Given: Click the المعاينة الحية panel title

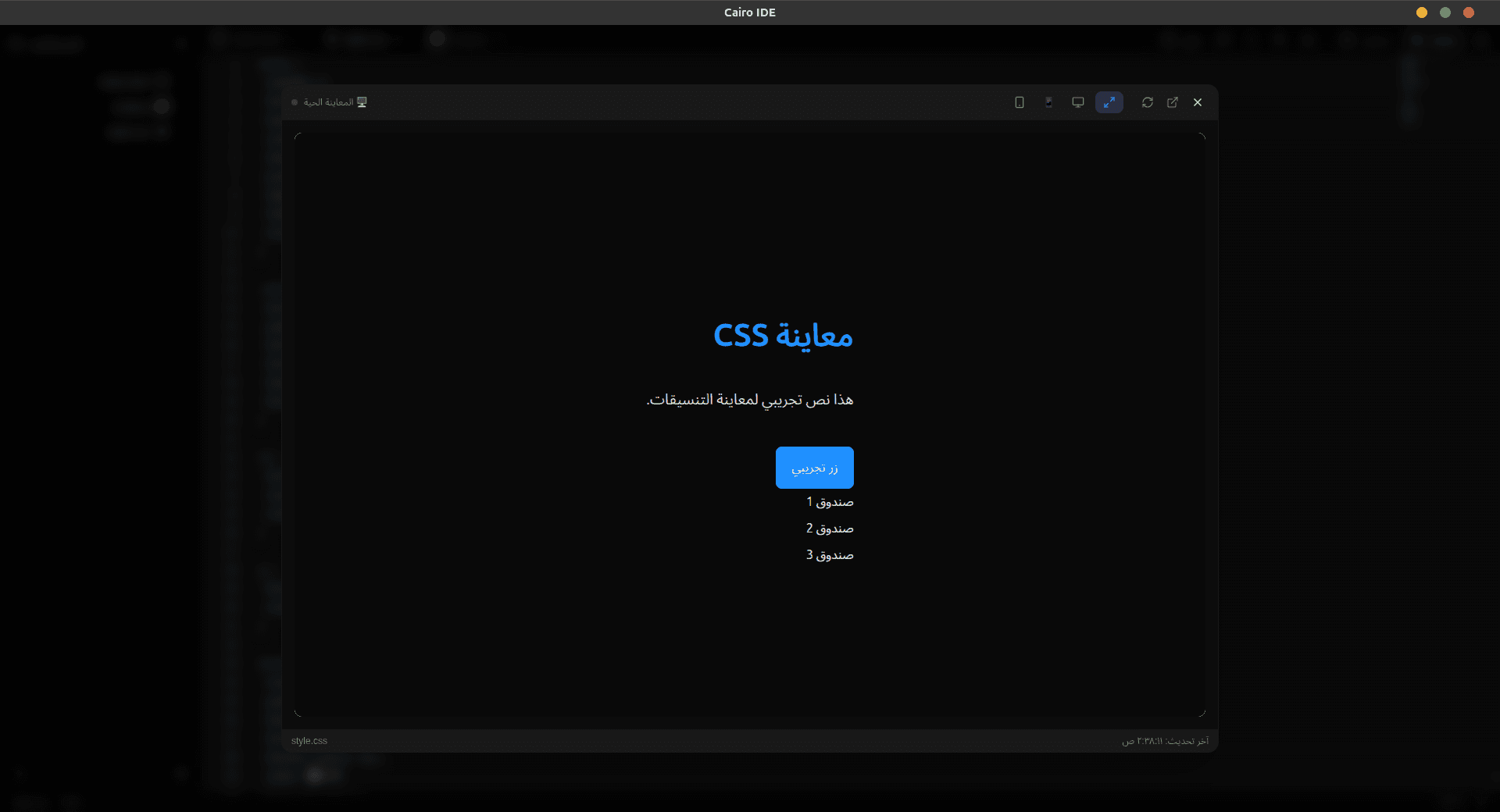Looking at the screenshot, I should [328, 102].
